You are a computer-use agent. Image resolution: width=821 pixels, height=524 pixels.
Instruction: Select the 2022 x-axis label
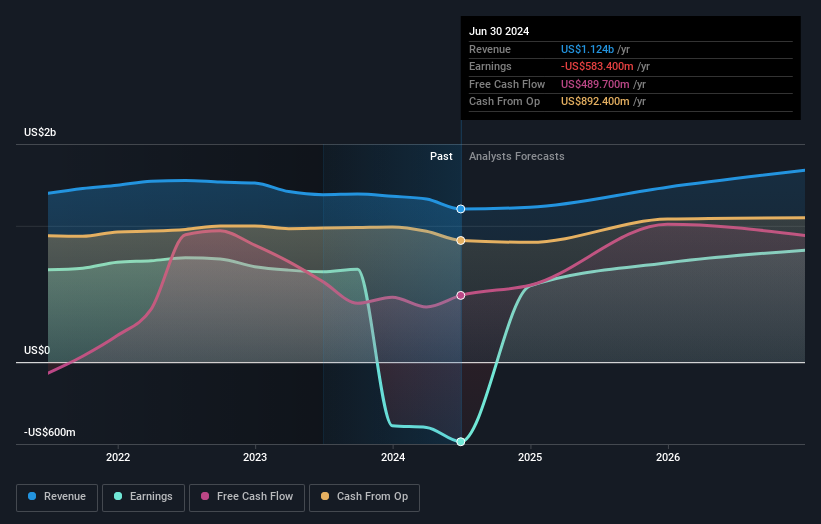click(118, 457)
